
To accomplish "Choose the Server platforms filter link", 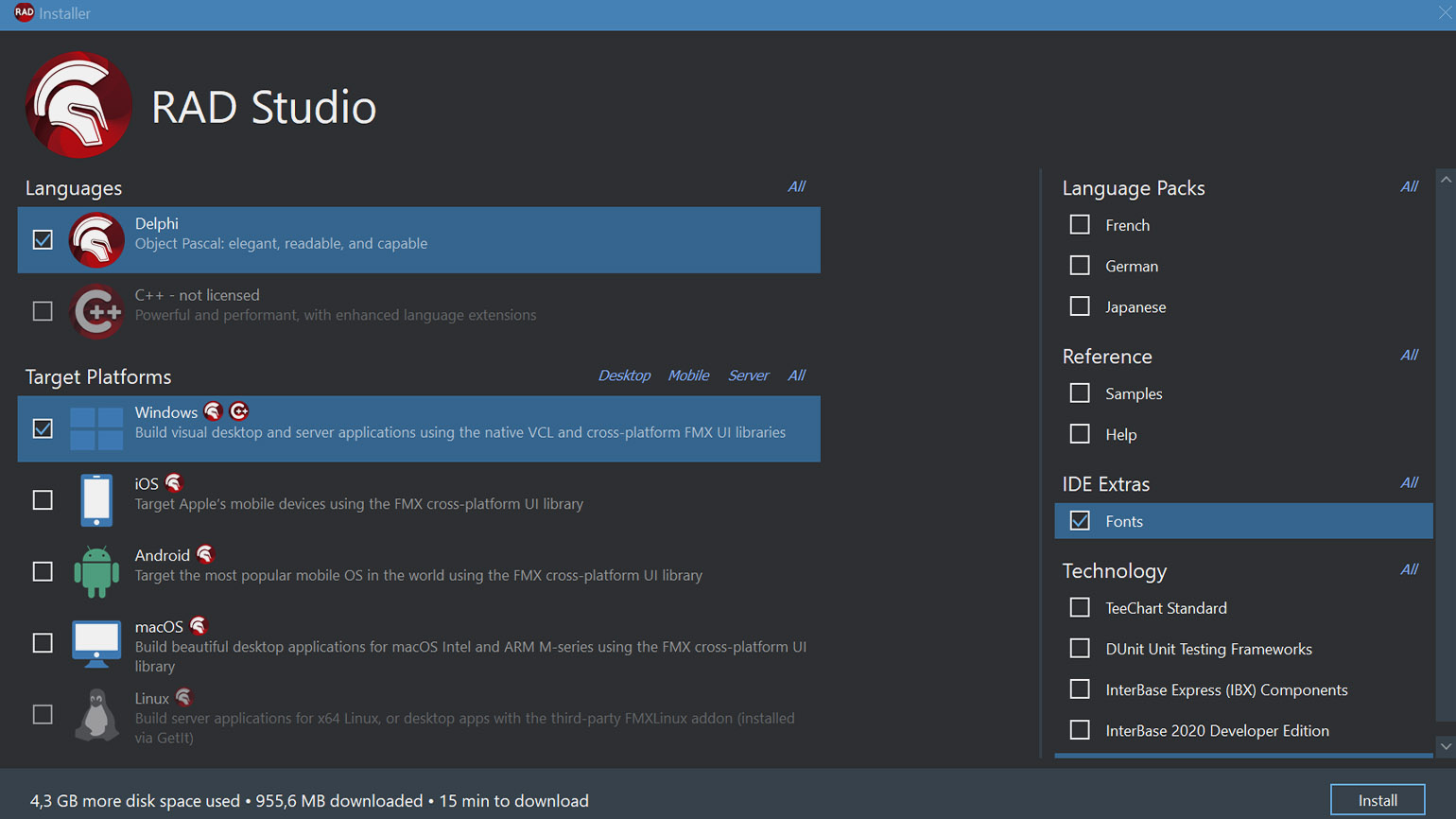I will [x=748, y=375].
